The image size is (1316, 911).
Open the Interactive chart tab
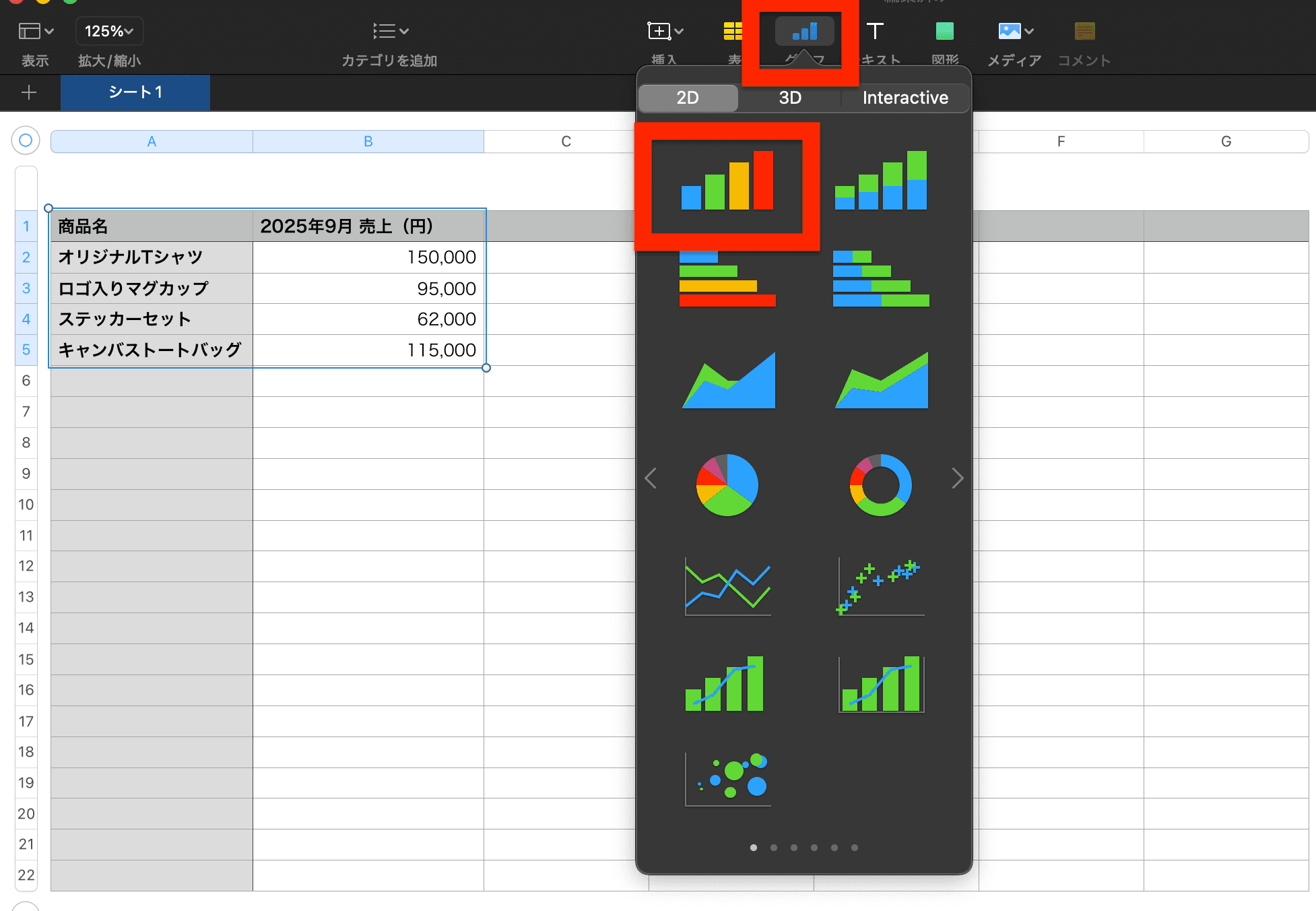pos(904,98)
